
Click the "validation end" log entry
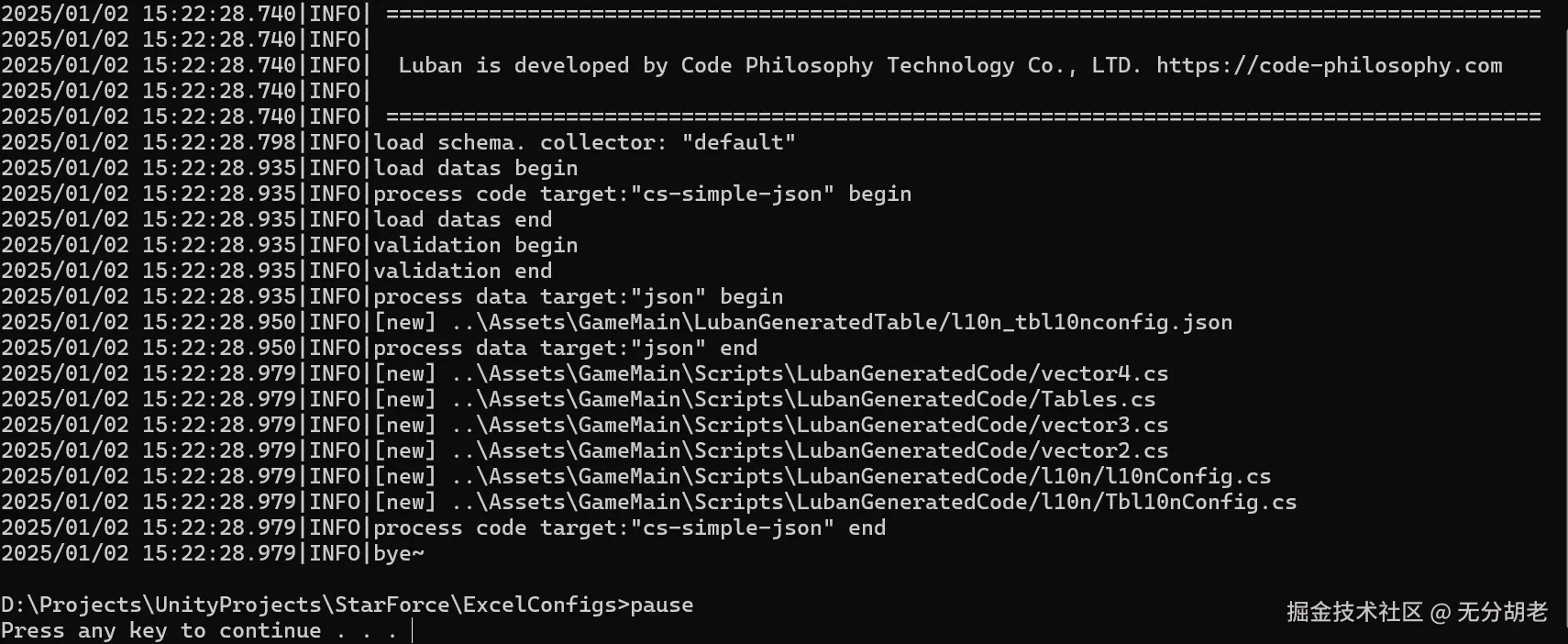[x=462, y=271]
